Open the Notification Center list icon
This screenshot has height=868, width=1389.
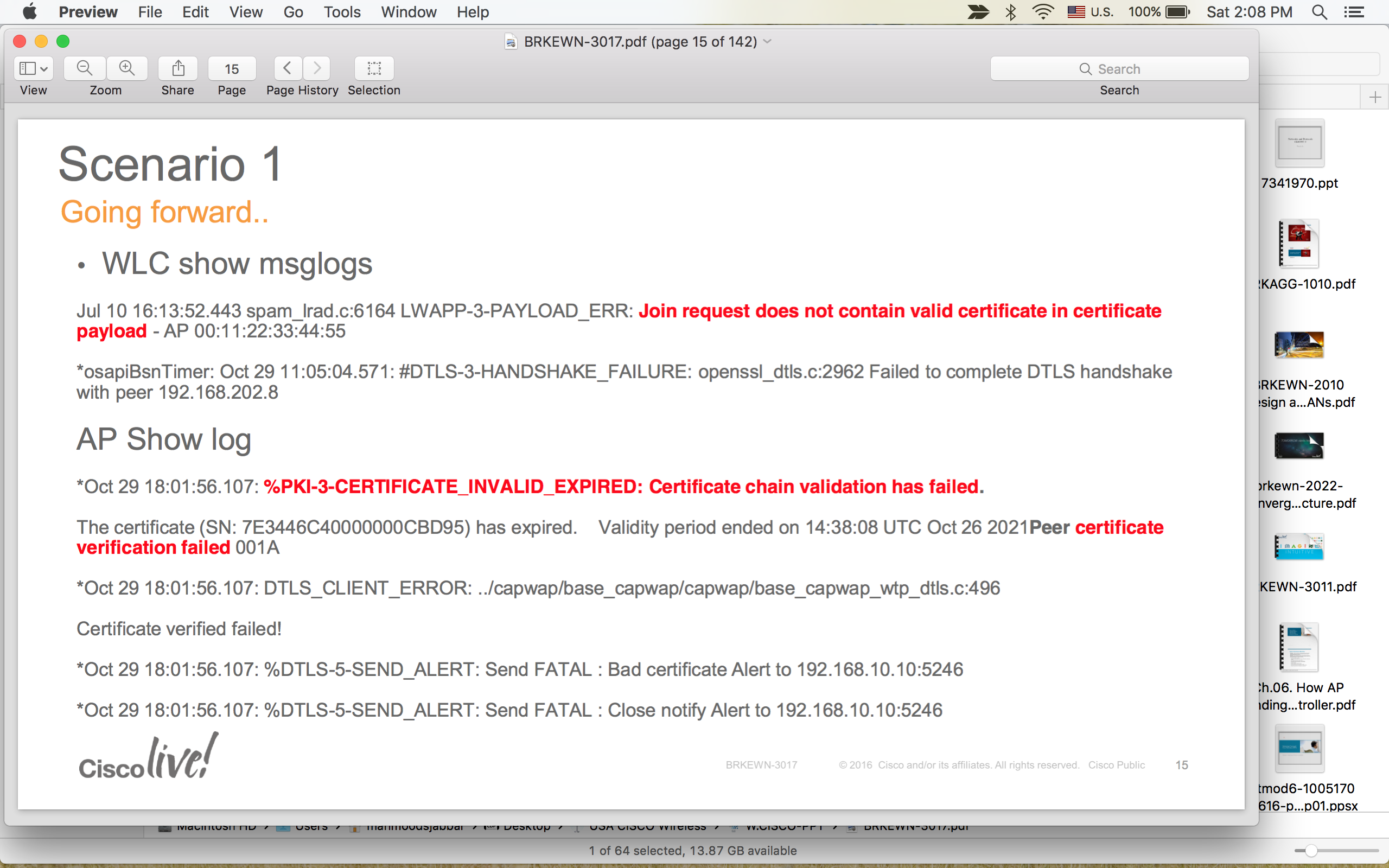[x=1354, y=12]
